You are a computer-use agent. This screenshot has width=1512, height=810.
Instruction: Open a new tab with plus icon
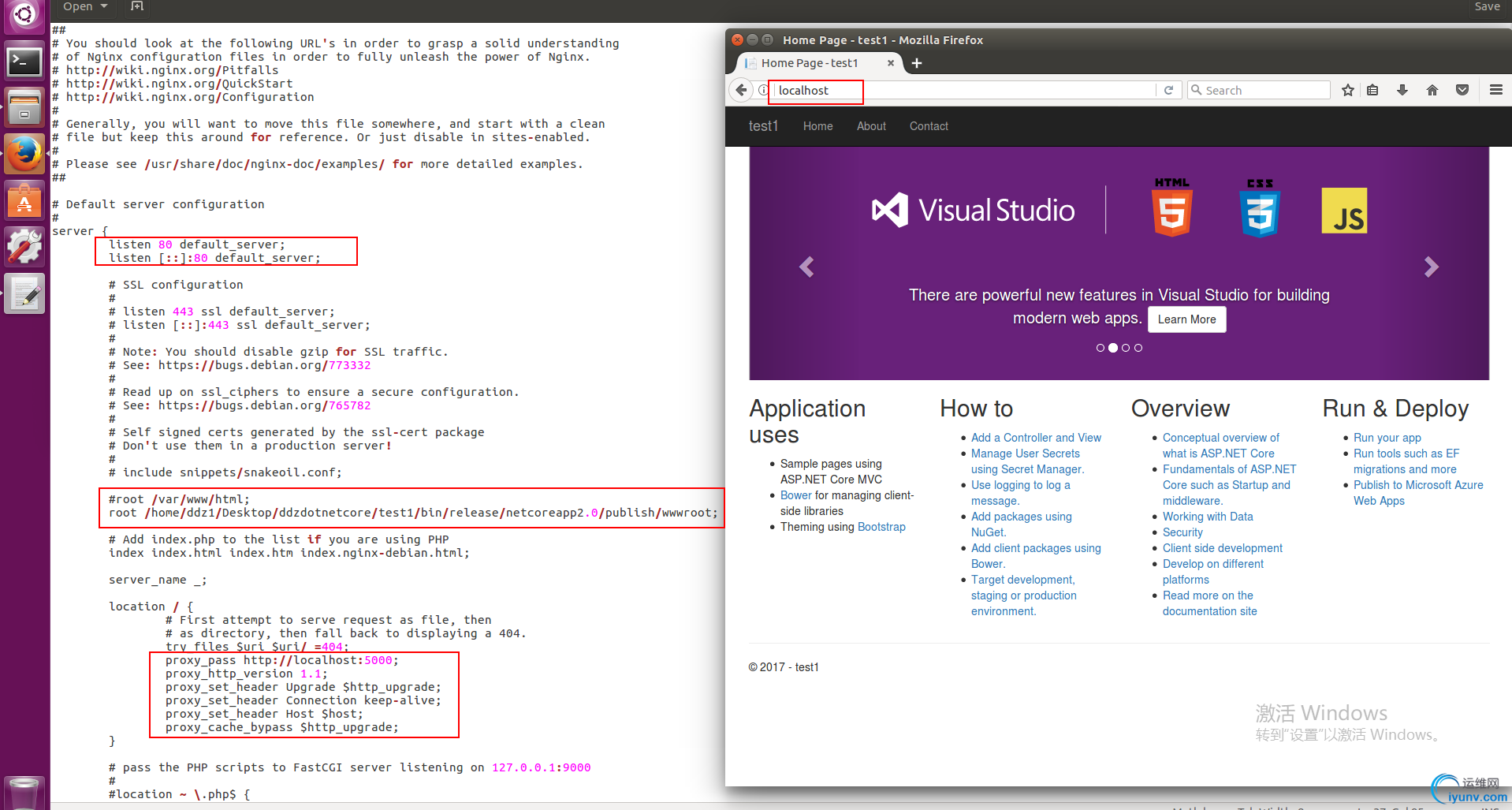tap(917, 63)
